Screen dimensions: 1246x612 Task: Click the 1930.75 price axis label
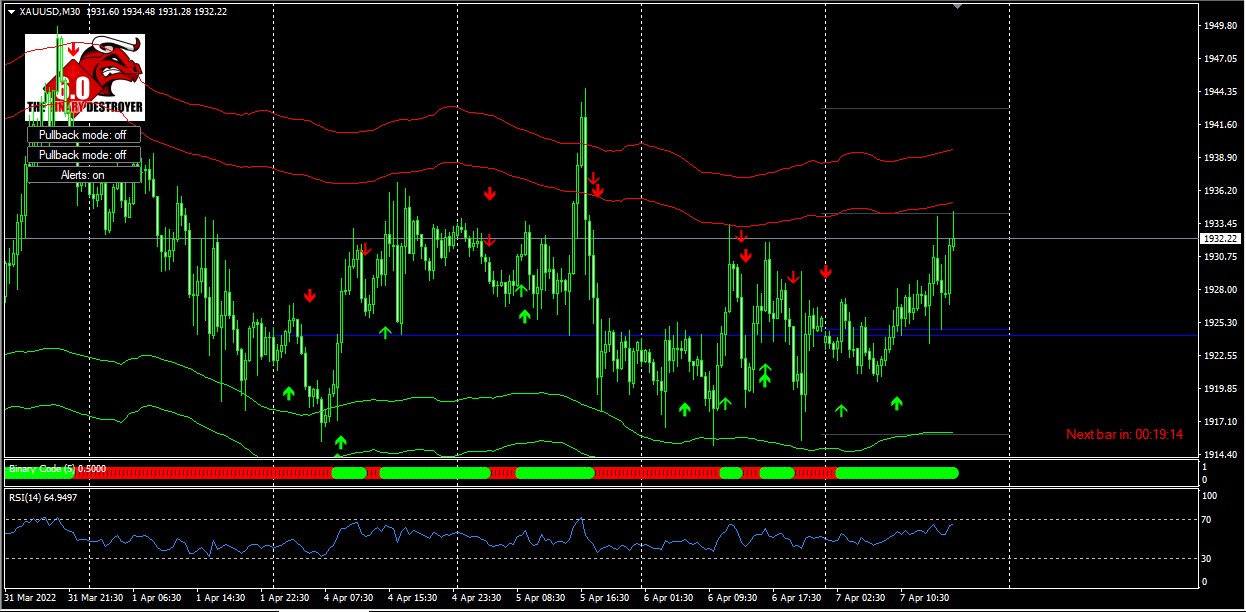[1219, 257]
